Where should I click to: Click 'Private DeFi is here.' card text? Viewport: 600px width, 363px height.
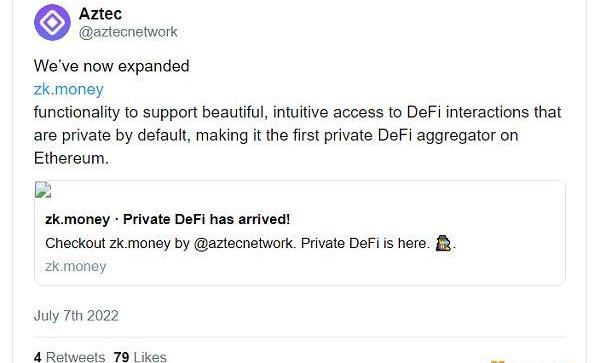(365, 243)
